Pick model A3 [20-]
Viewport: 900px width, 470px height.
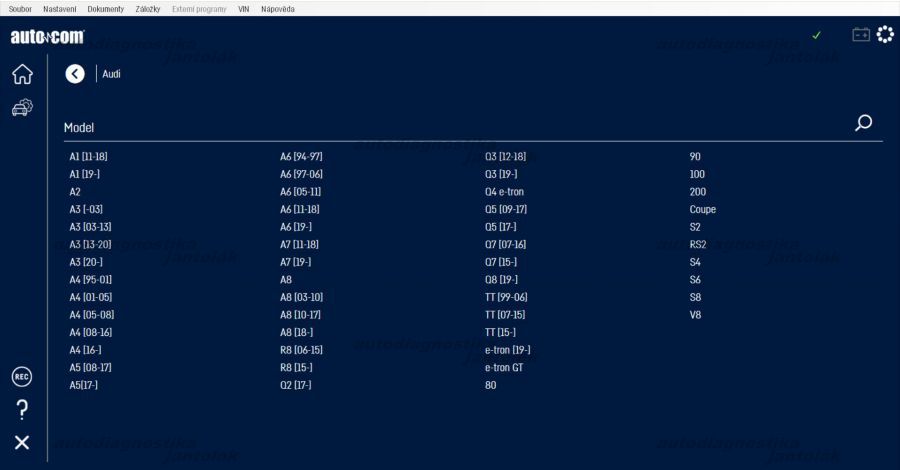click(86, 262)
